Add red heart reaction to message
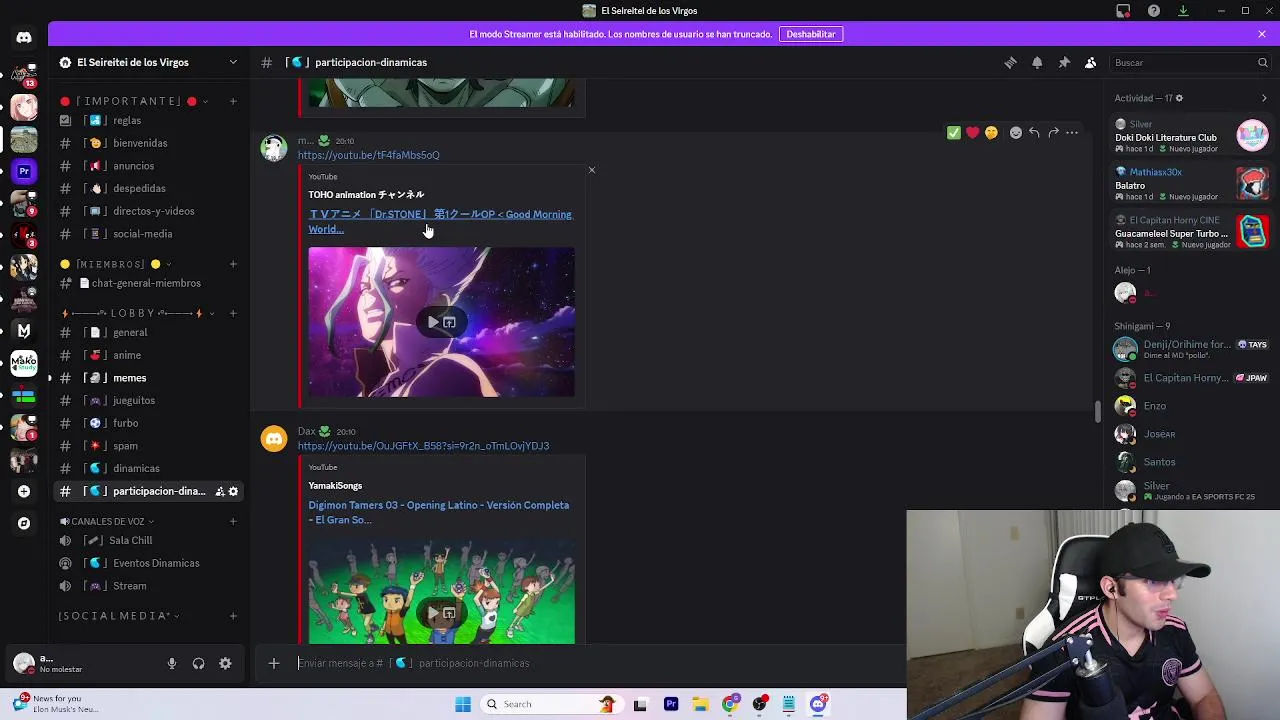This screenshot has height=720, width=1280. pyautogui.click(x=972, y=132)
